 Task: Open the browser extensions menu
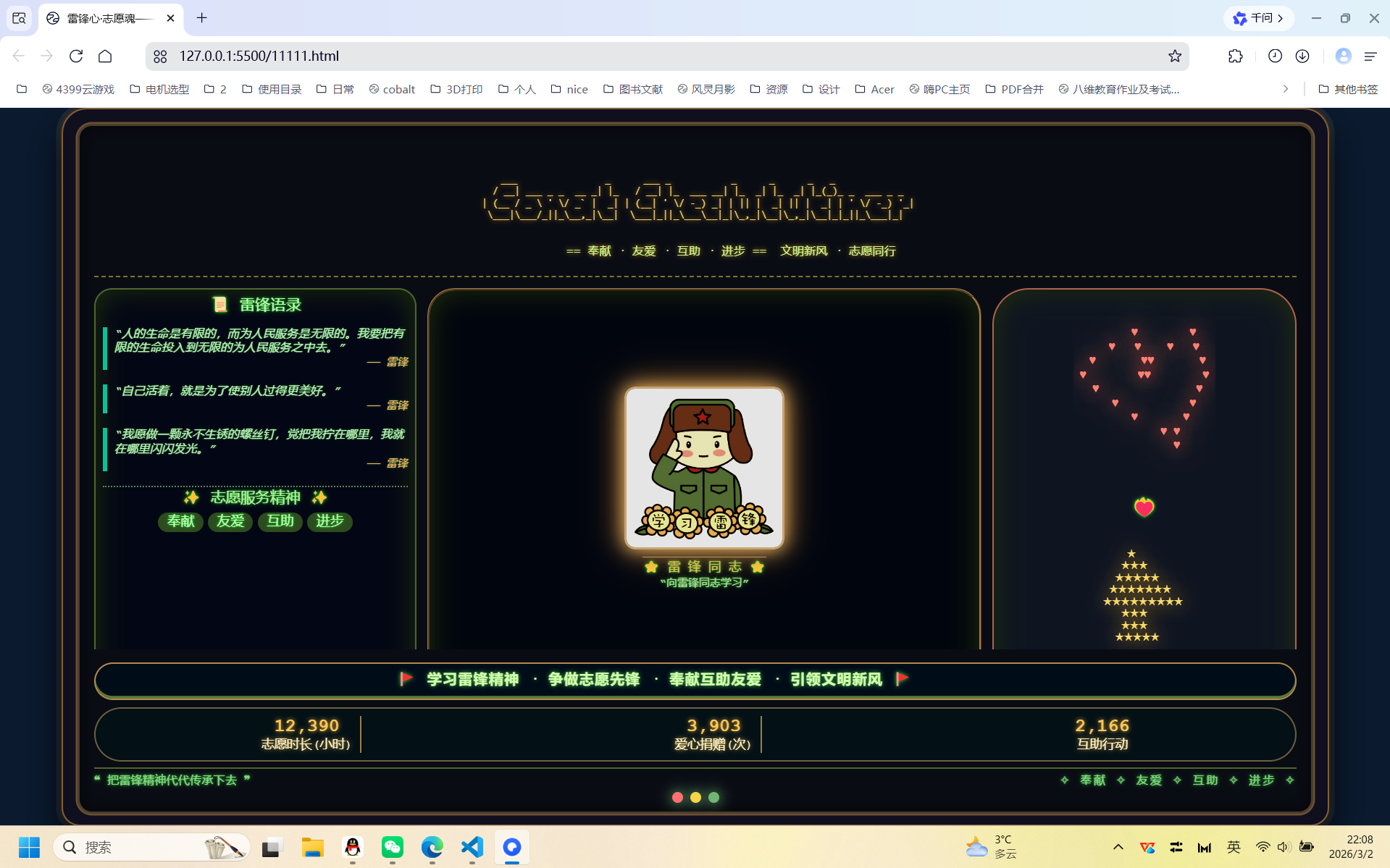[x=1235, y=56]
